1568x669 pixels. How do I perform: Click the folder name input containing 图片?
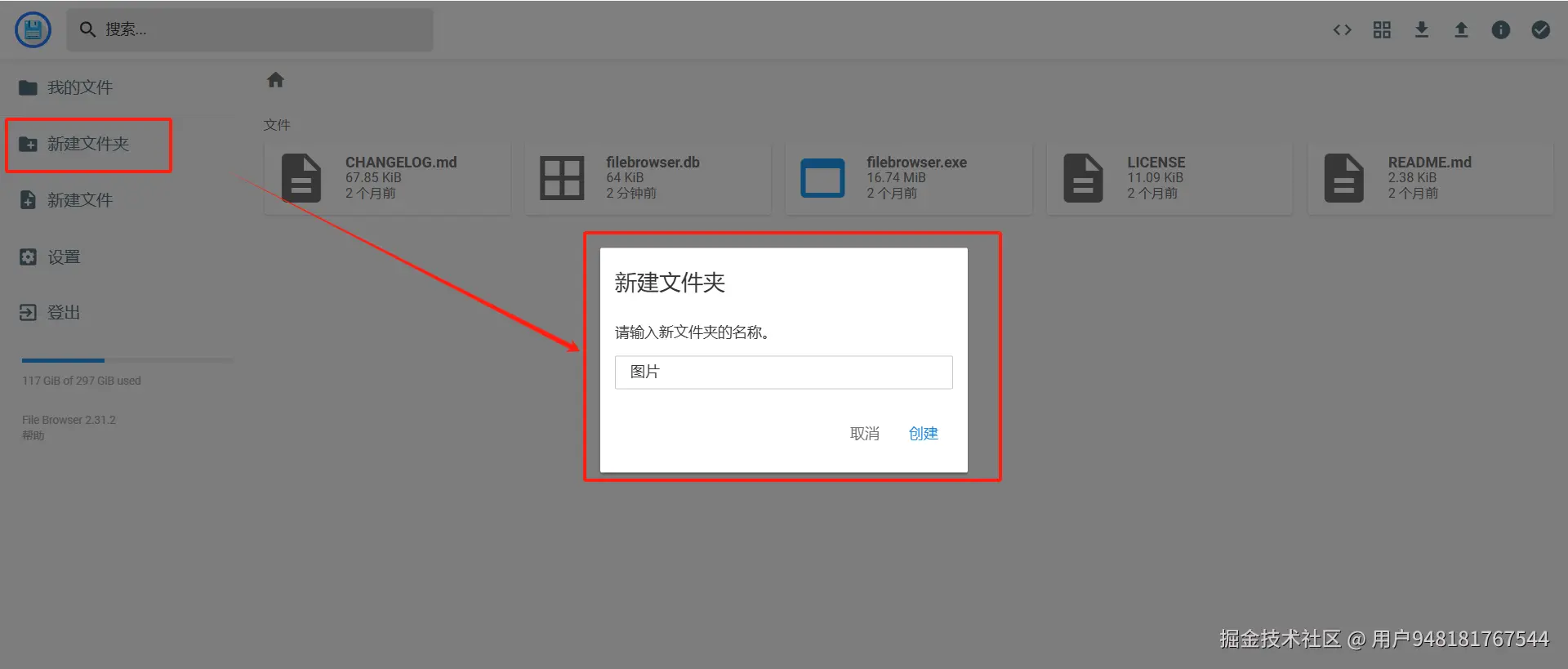point(783,372)
